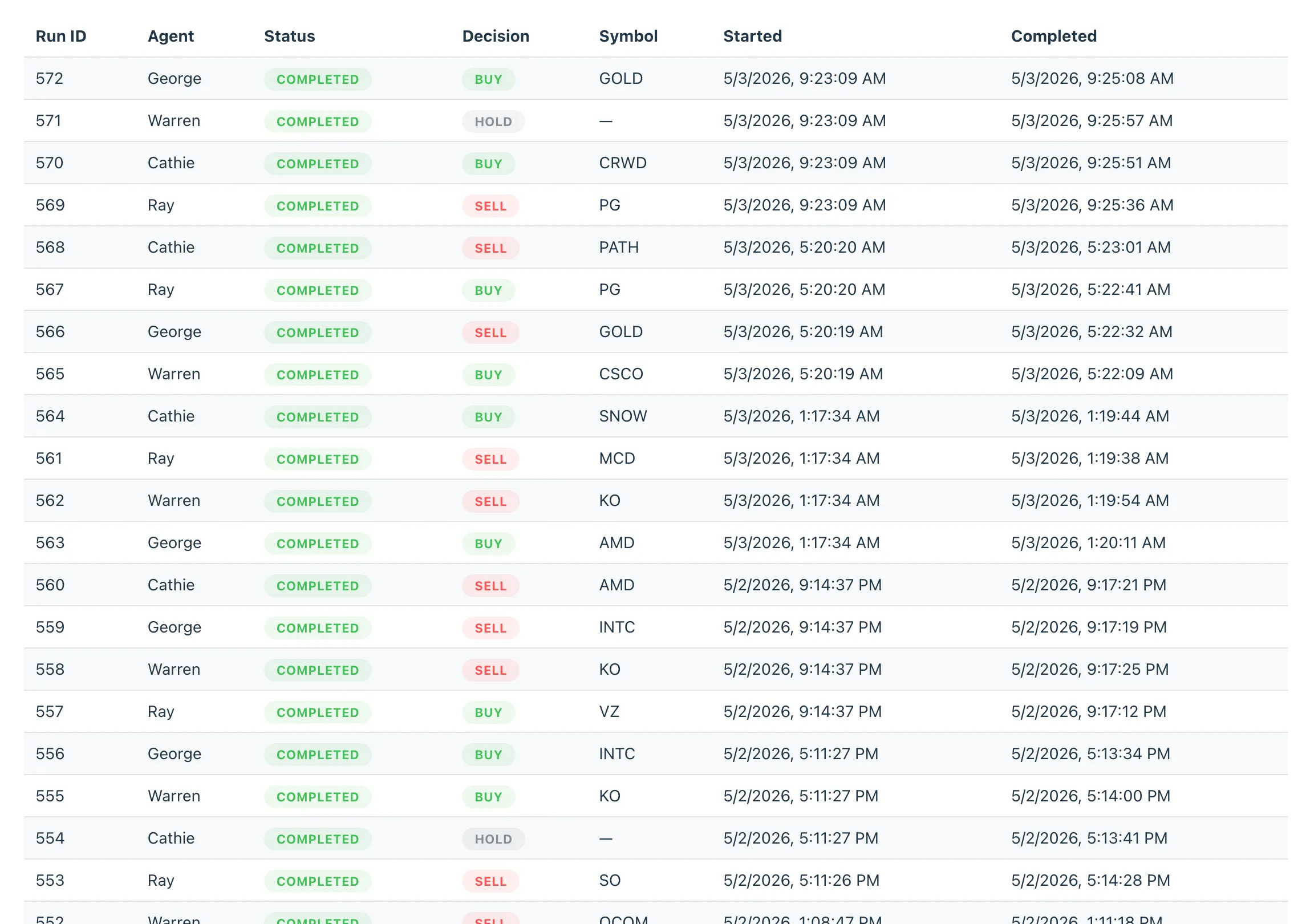
Task: Click the SELL badge for run 558
Action: pos(490,670)
